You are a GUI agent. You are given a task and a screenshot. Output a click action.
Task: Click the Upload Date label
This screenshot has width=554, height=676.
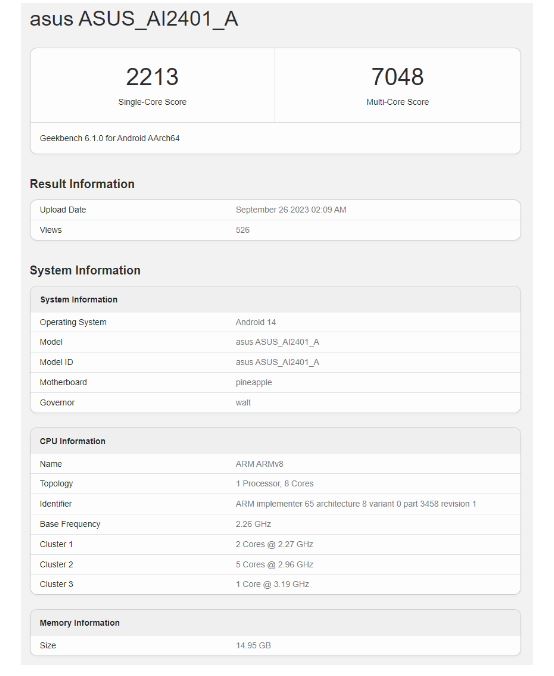(63, 210)
